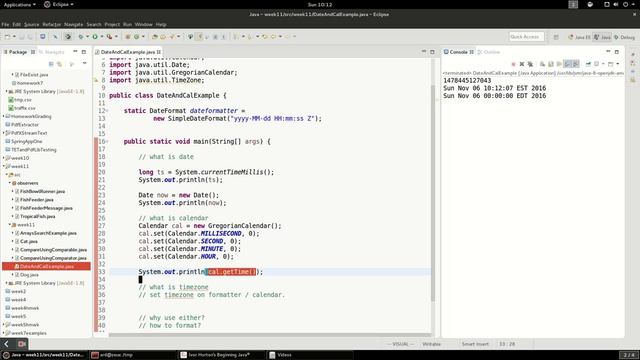Click the editor horizontal scrollbar
The height and width of the screenshot is (360, 640).
tap(269, 335)
